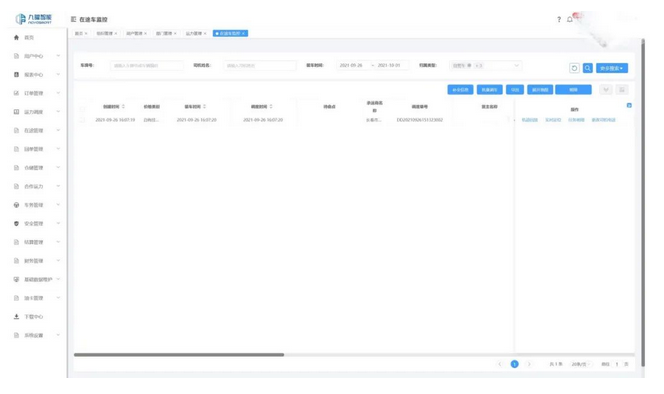This screenshot has width=664, height=394.
Task: Focus the 司机姓名 input field
Action: (x=260, y=66)
